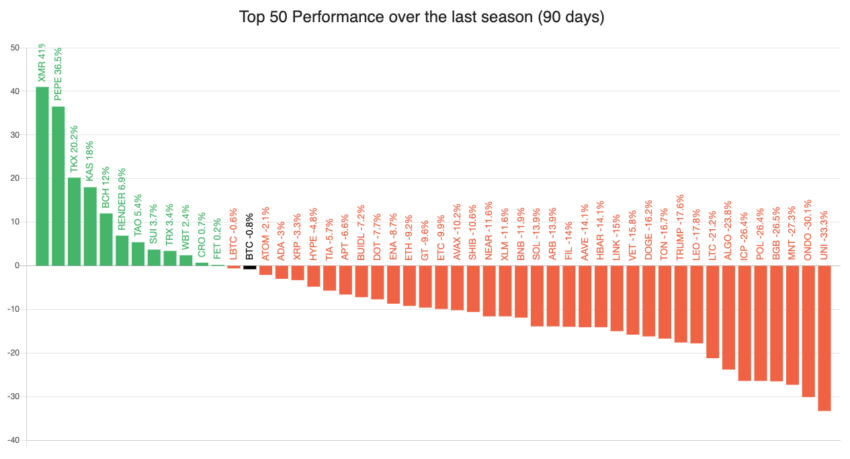The width and height of the screenshot is (850, 459).
Task: Click the BCH 12% bar
Action: pyautogui.click(x=106, y=240)
